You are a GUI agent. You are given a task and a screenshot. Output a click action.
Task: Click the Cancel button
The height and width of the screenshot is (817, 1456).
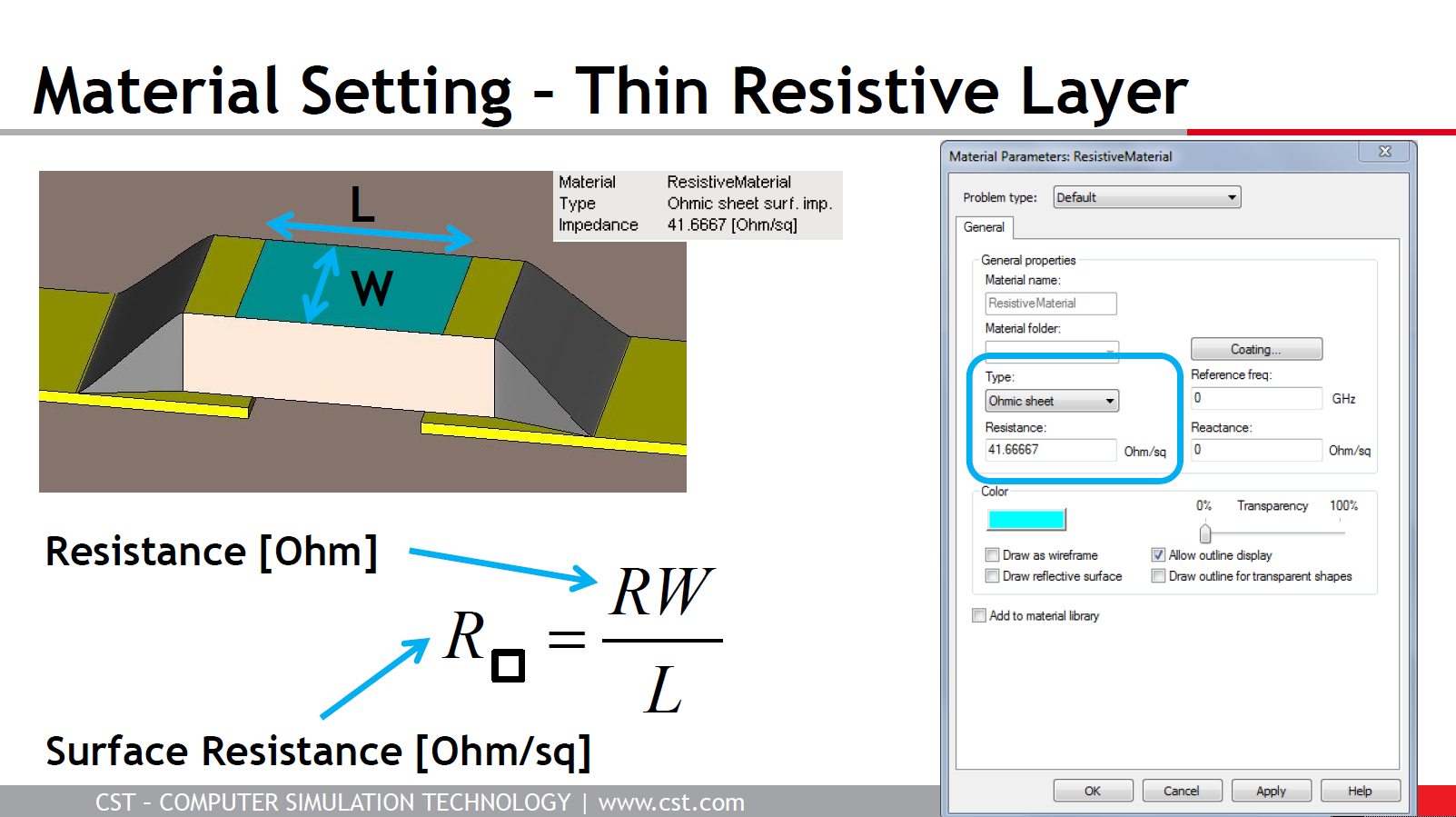(x=1182, y=791)
